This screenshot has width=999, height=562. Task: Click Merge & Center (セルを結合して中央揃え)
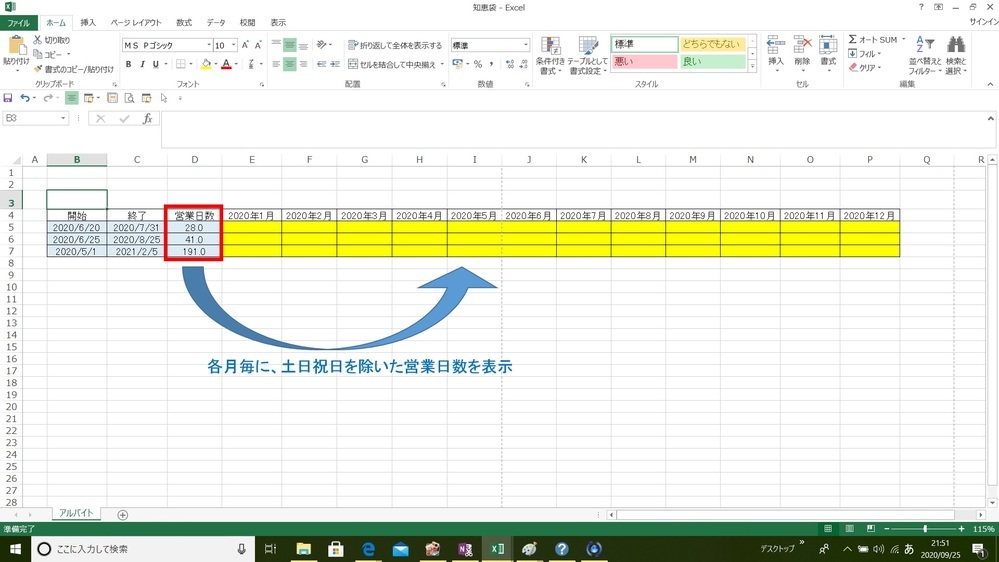click(x=392, y=64)
